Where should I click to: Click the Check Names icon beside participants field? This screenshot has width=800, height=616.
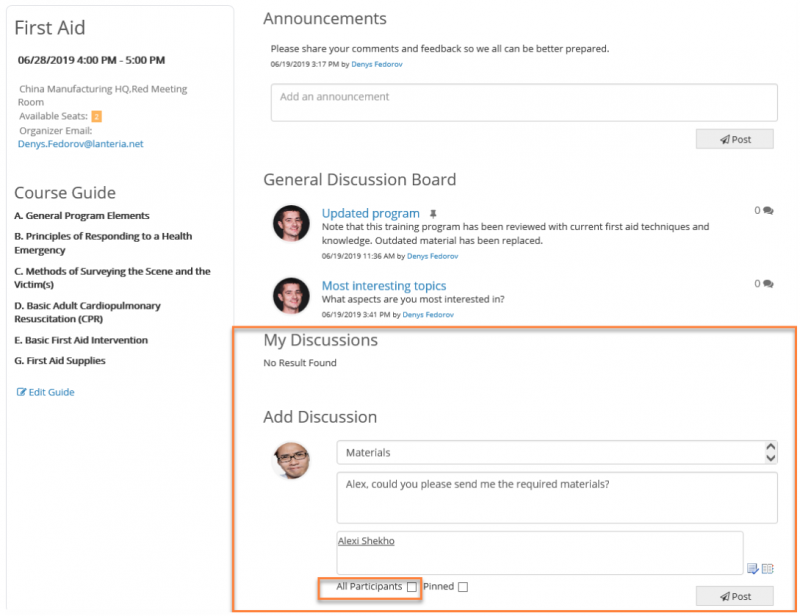coord(753,568)
